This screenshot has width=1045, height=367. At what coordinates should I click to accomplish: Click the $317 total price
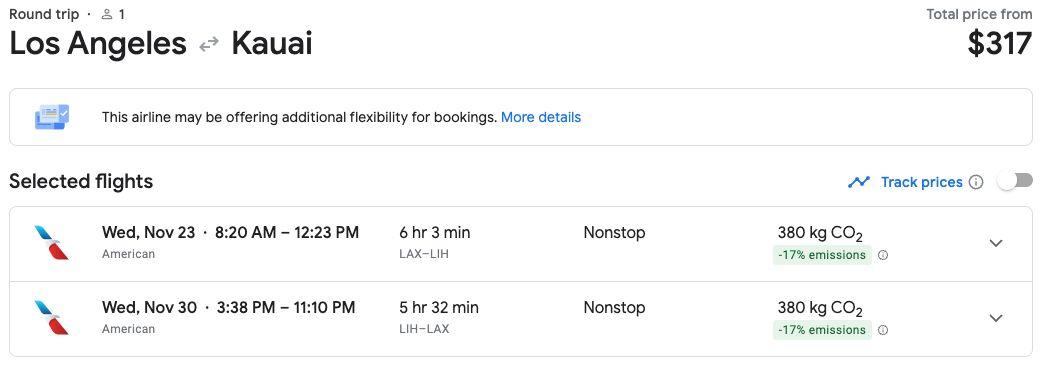[1000, 44]
